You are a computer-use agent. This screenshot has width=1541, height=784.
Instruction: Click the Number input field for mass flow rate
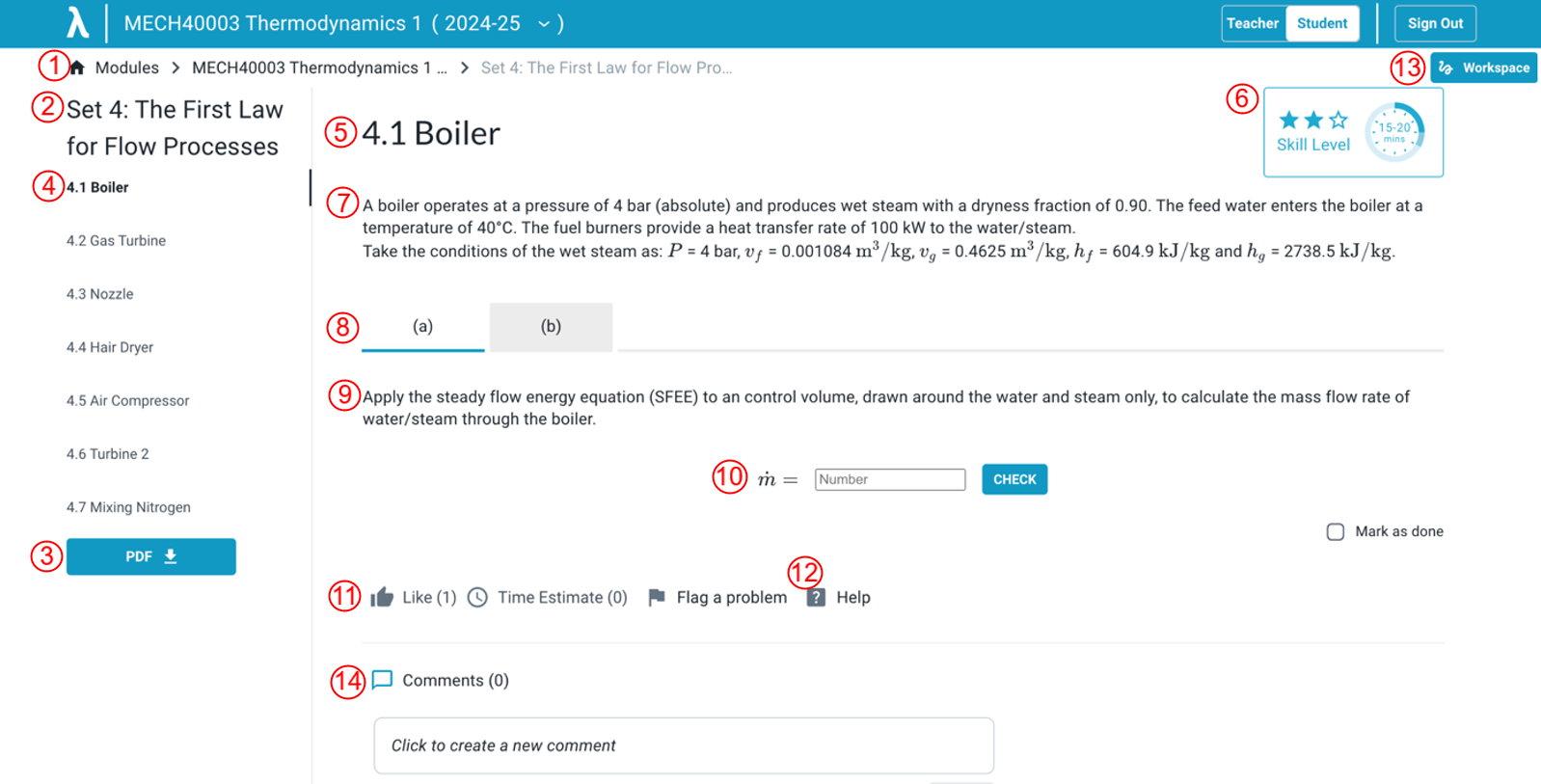pyautogui.click(x=889, y=478)
